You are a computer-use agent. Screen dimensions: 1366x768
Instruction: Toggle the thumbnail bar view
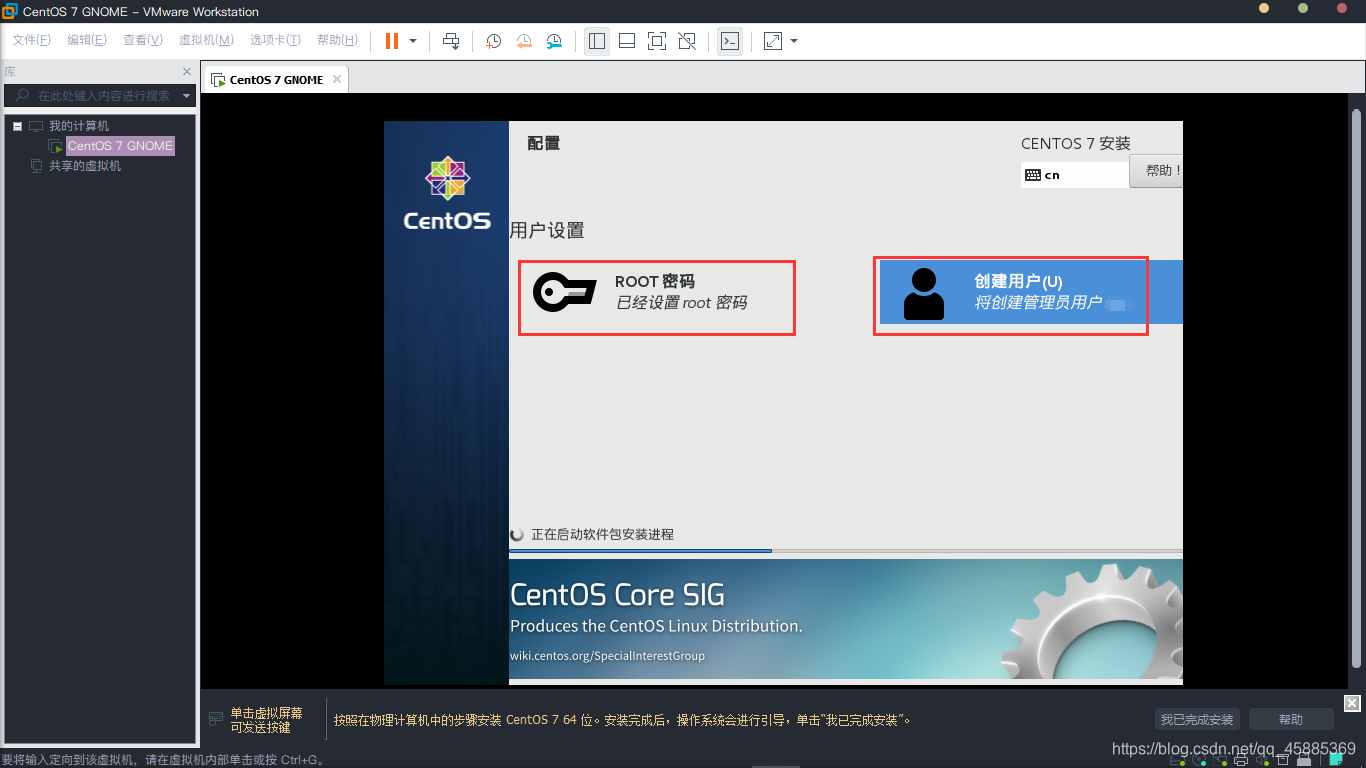627,41
